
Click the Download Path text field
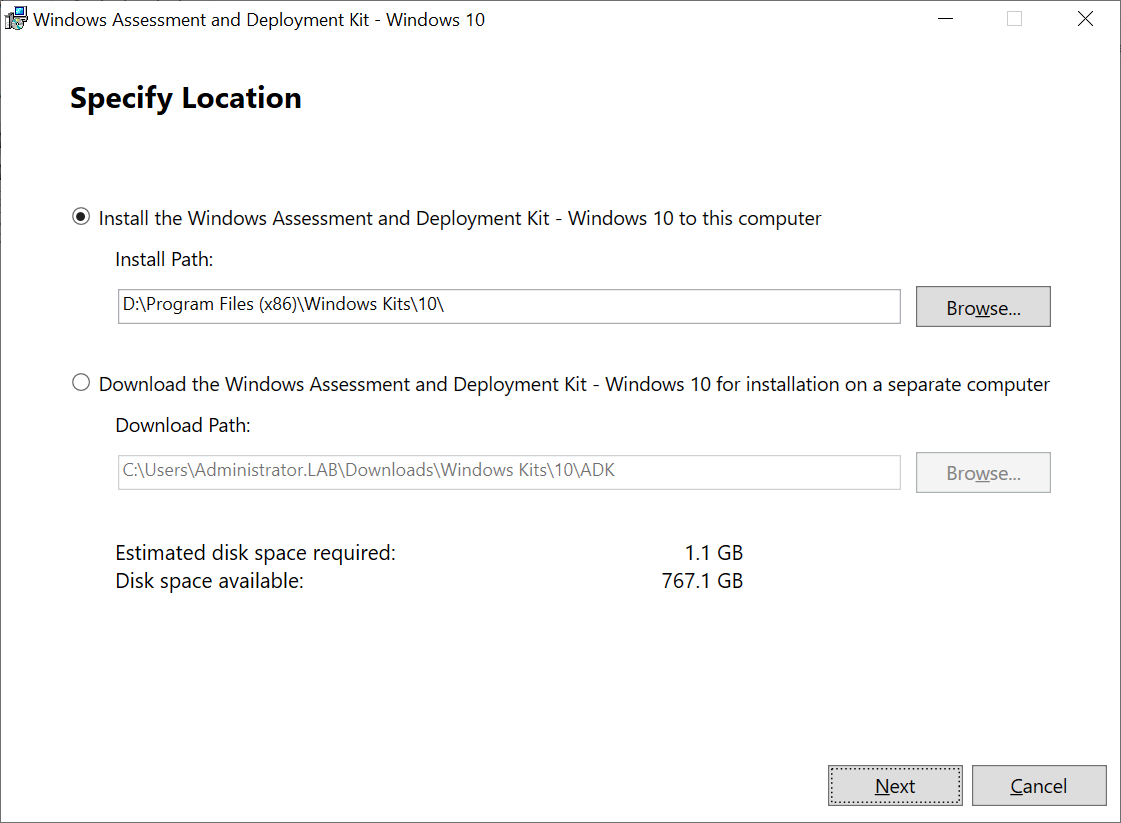coord(508,472)
